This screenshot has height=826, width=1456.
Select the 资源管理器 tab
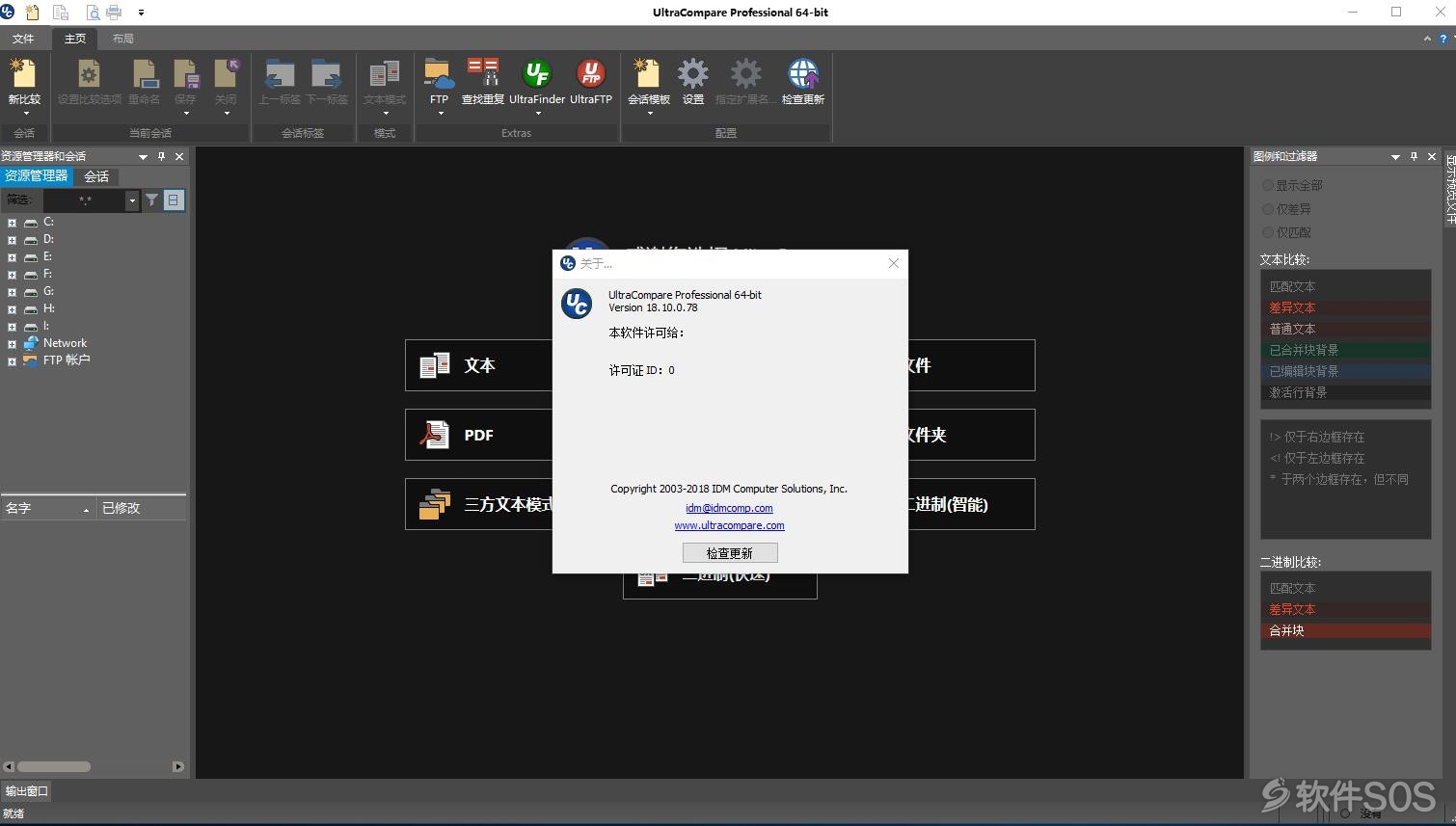pos(37,176)
